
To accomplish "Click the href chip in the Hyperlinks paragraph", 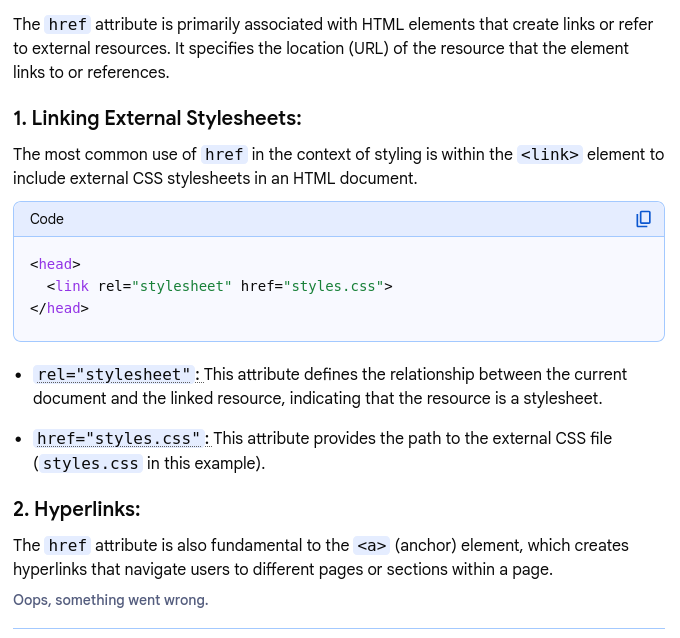I will click(x=68, y=545).
